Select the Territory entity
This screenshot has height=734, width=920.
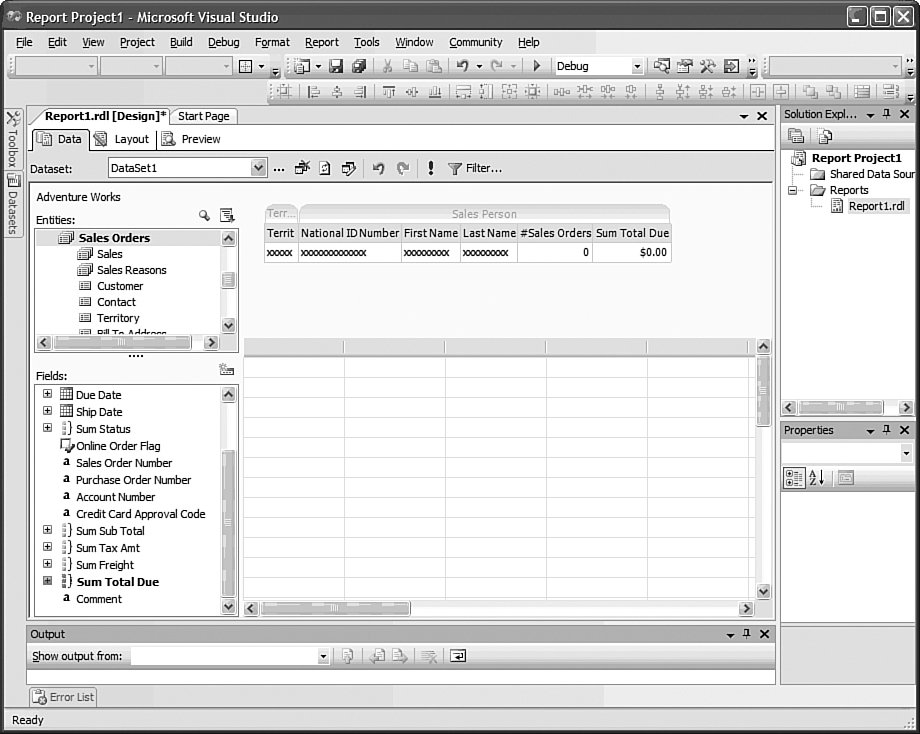coord(118,318)
